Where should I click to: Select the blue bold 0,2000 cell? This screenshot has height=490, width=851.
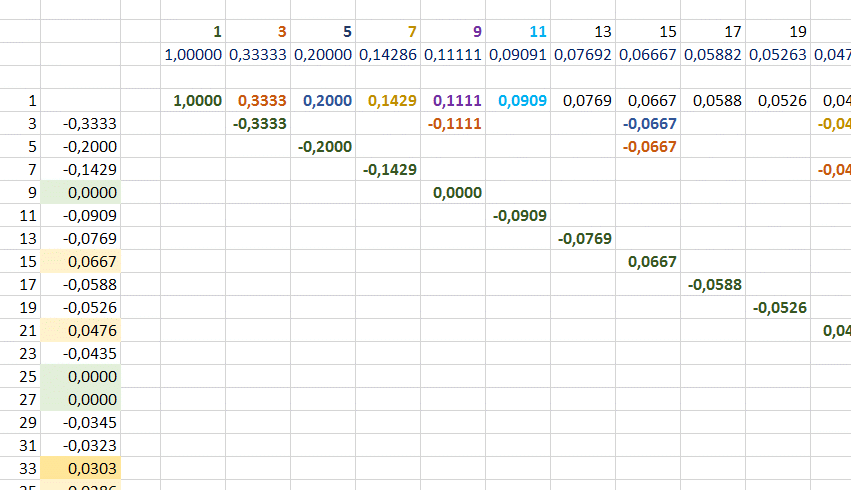point(323,100)
